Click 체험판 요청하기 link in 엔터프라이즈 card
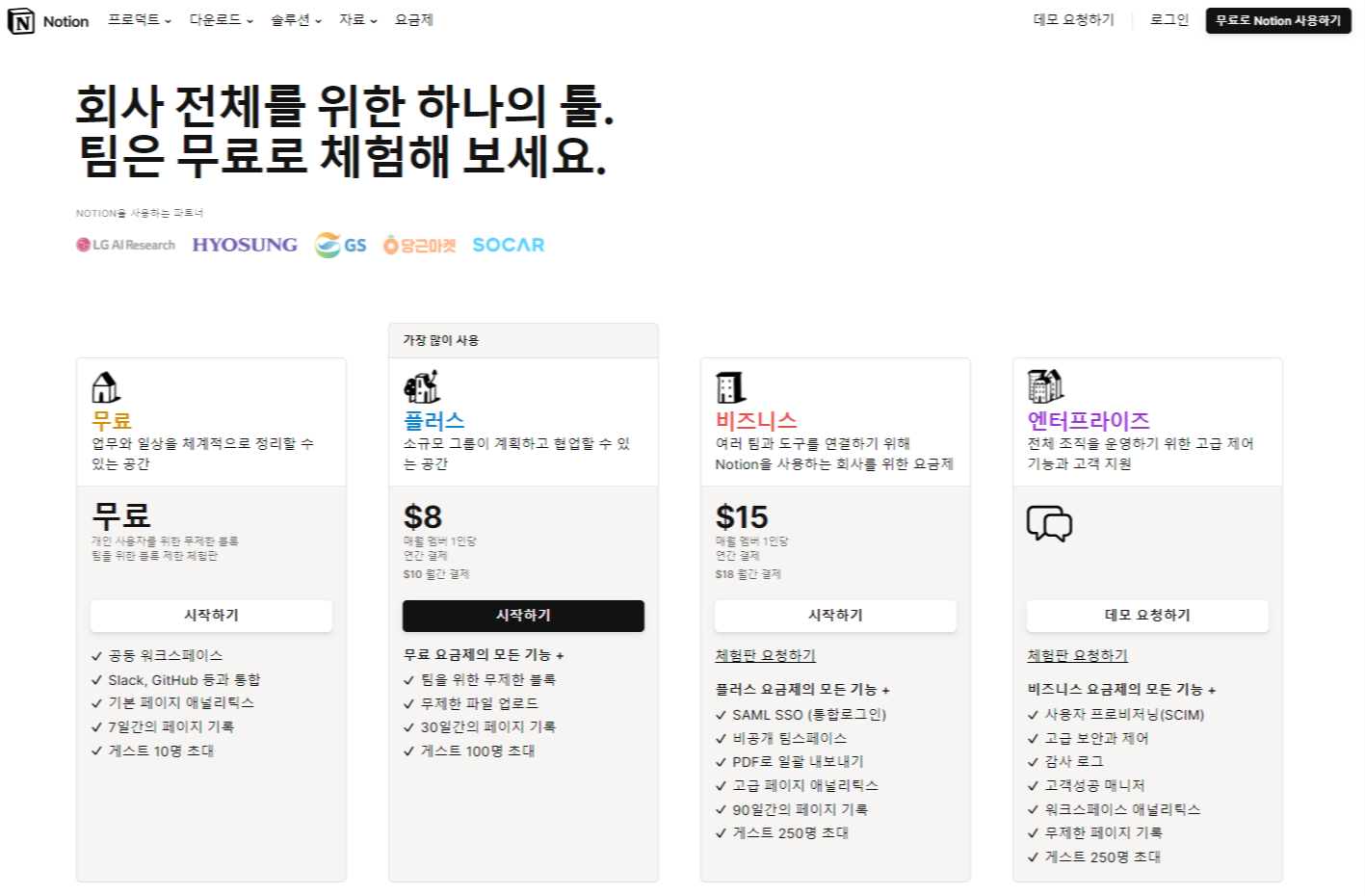The image size is (1365, 896). tap(1077, 655)
